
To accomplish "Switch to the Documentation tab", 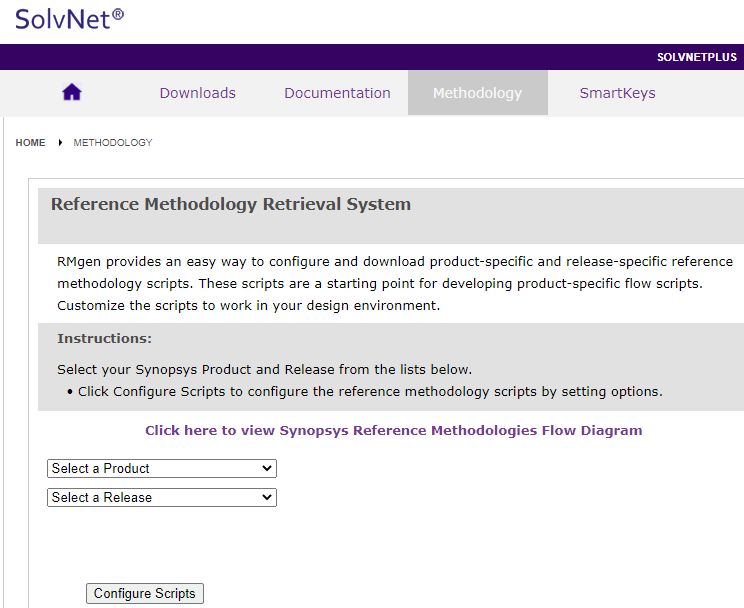I will 337,93.
